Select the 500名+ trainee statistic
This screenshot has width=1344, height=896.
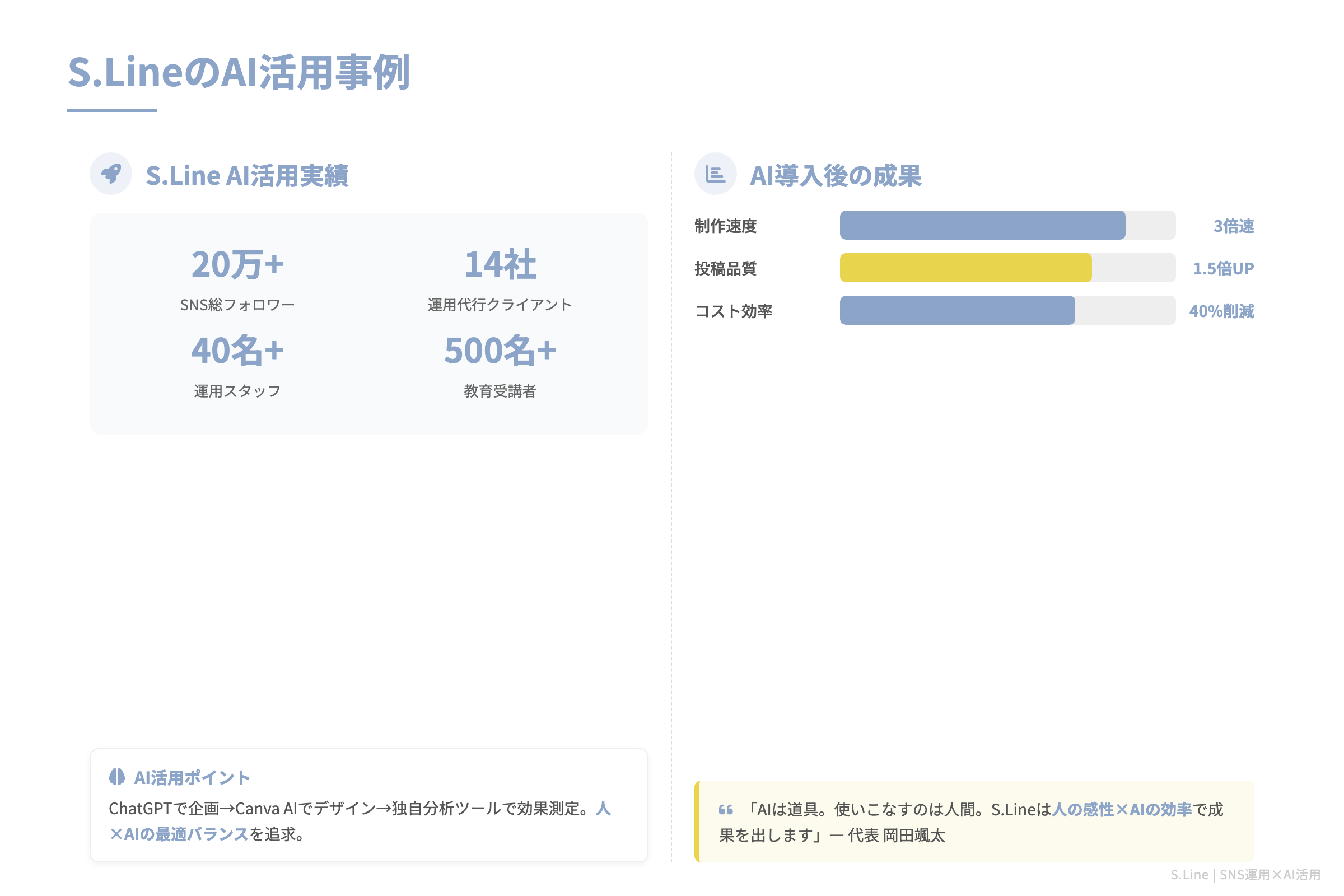click(x=500, y=351)
